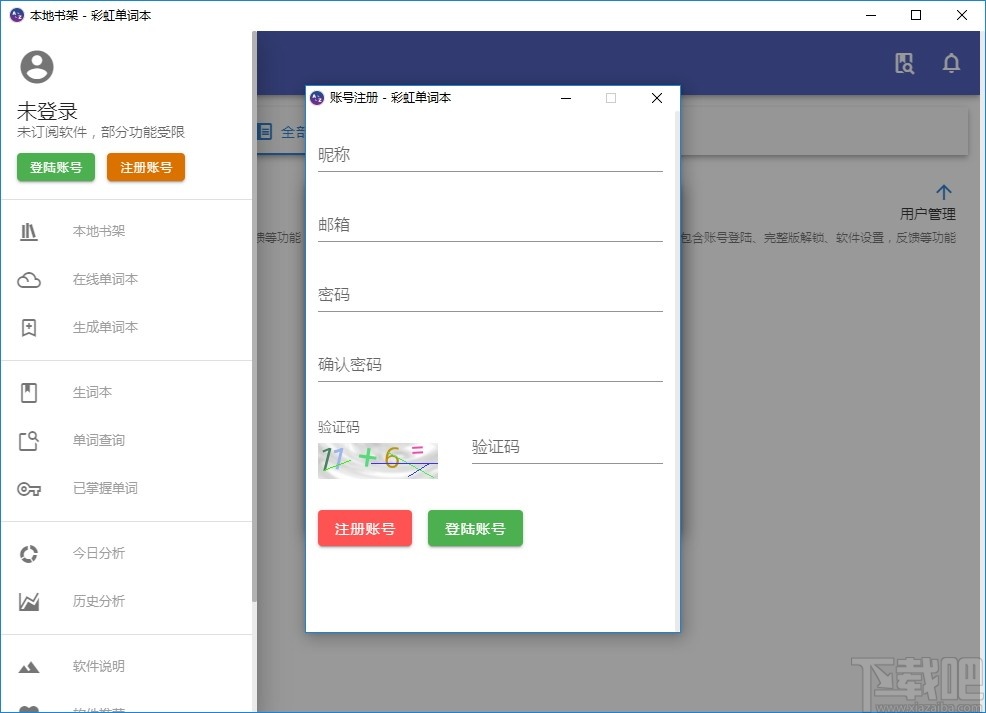Screen dimensions: 986x713
Task: Focus the 密码 password input field
Action: point(490,295)
